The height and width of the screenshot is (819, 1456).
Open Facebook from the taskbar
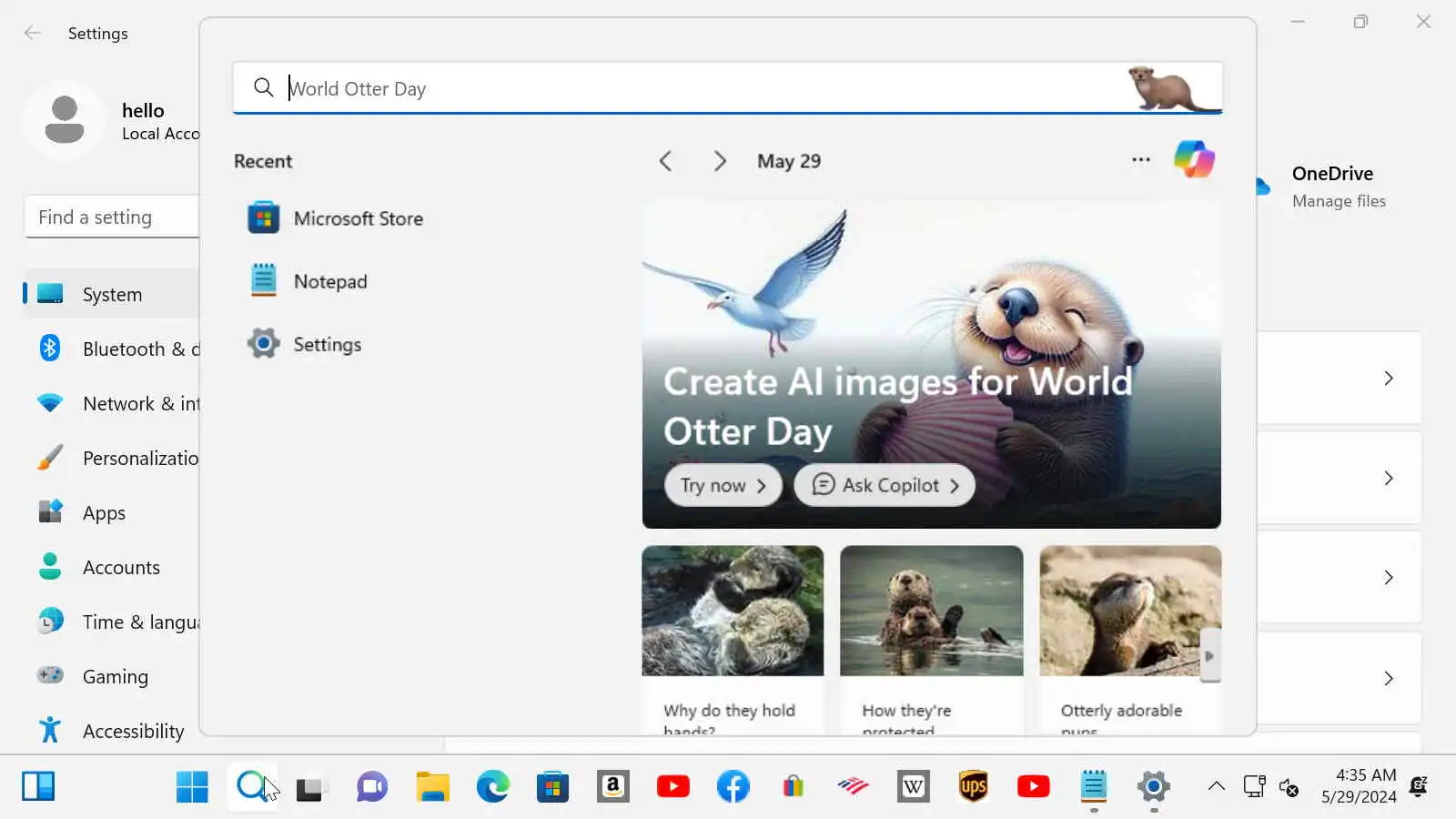click(733, 786)
